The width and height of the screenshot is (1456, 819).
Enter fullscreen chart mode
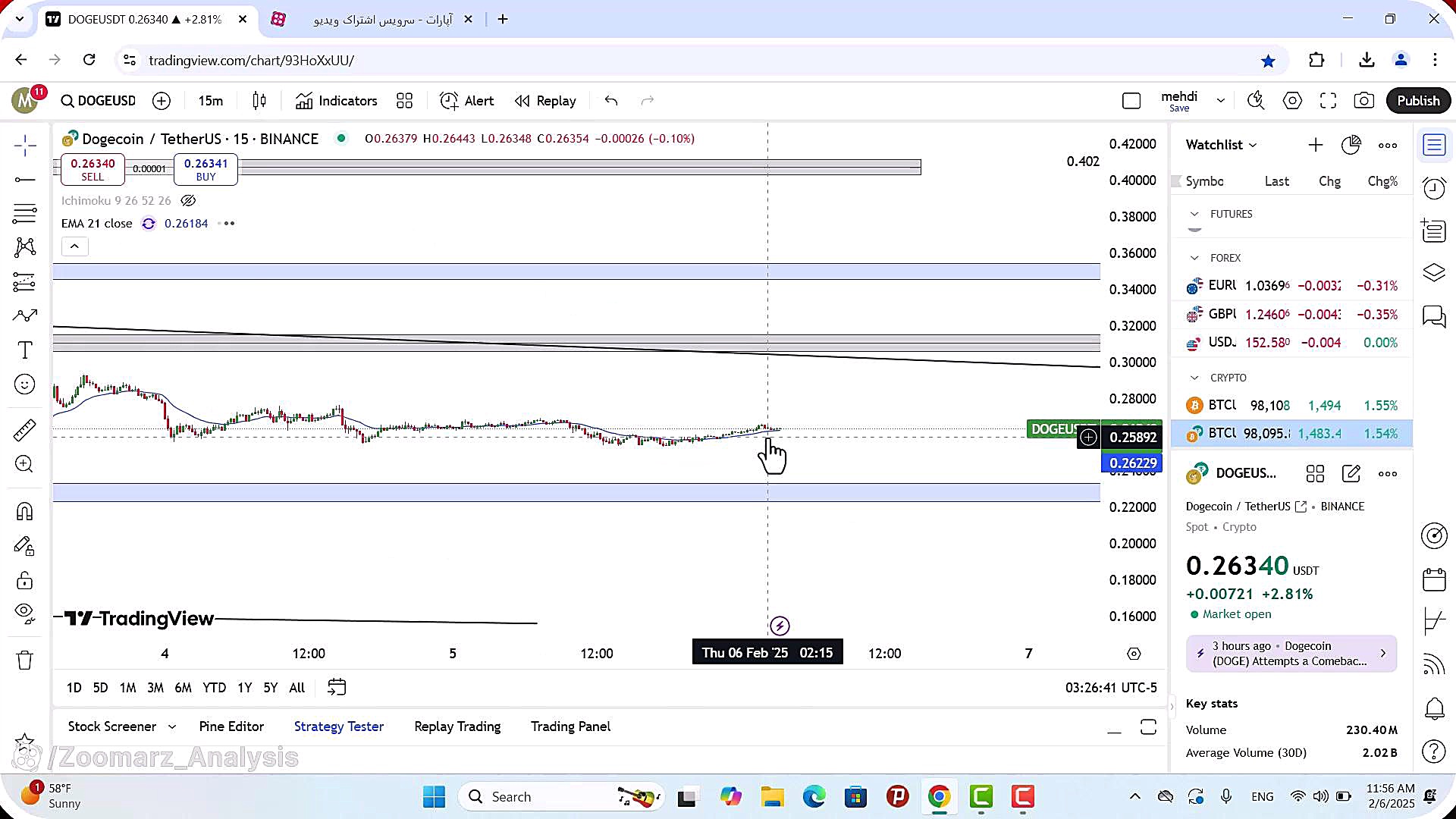[1328, 101]
